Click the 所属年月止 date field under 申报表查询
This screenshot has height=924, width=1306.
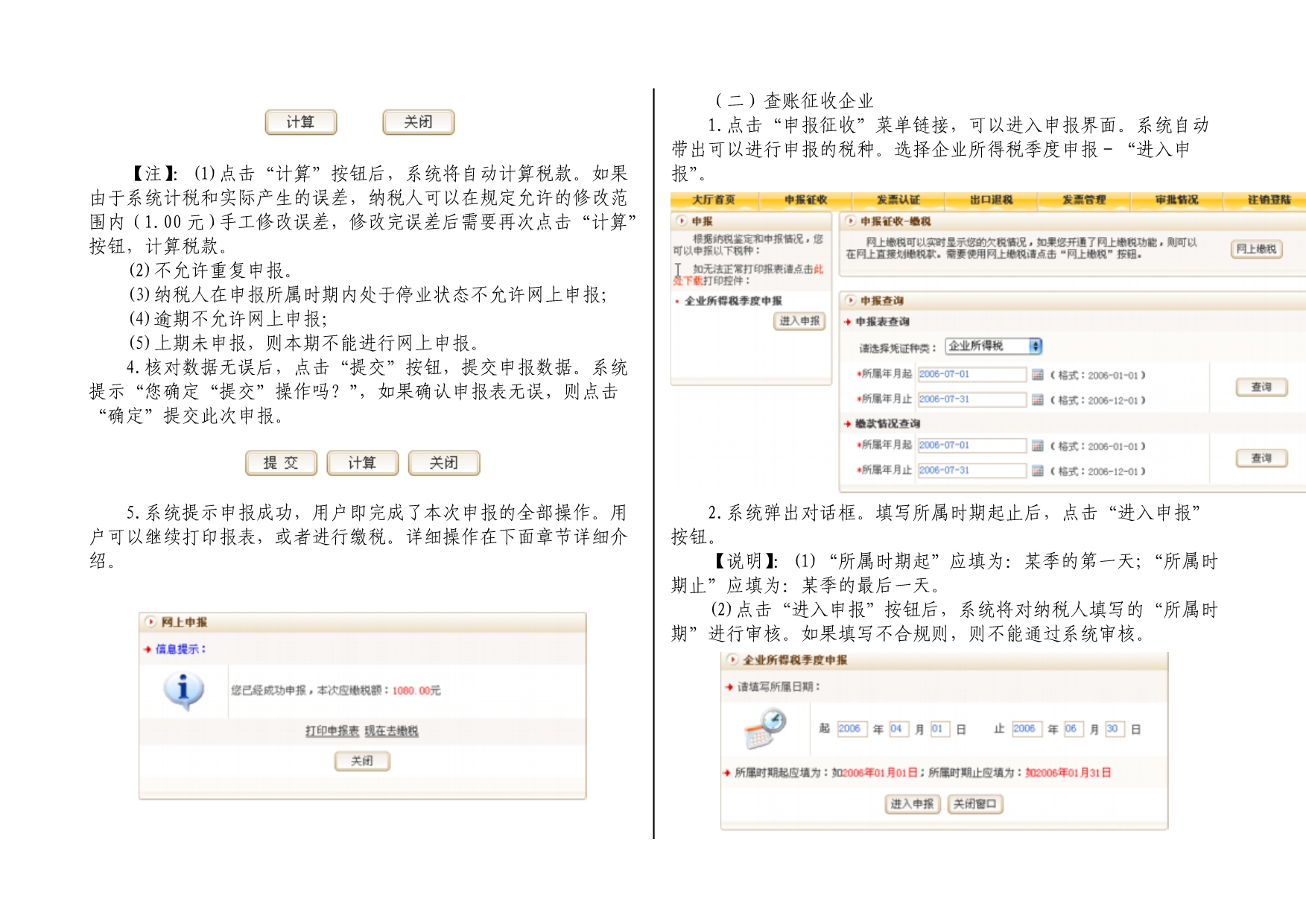point(971,399)
